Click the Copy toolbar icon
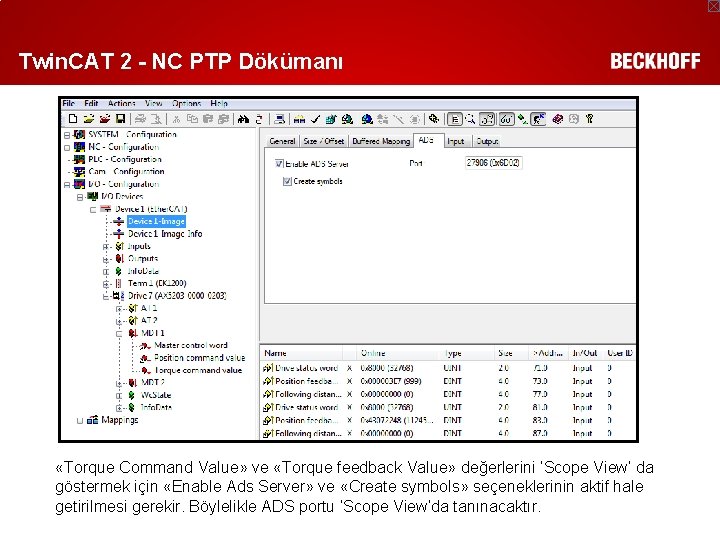This screenshot has height=540, width=720. (192, 119)
